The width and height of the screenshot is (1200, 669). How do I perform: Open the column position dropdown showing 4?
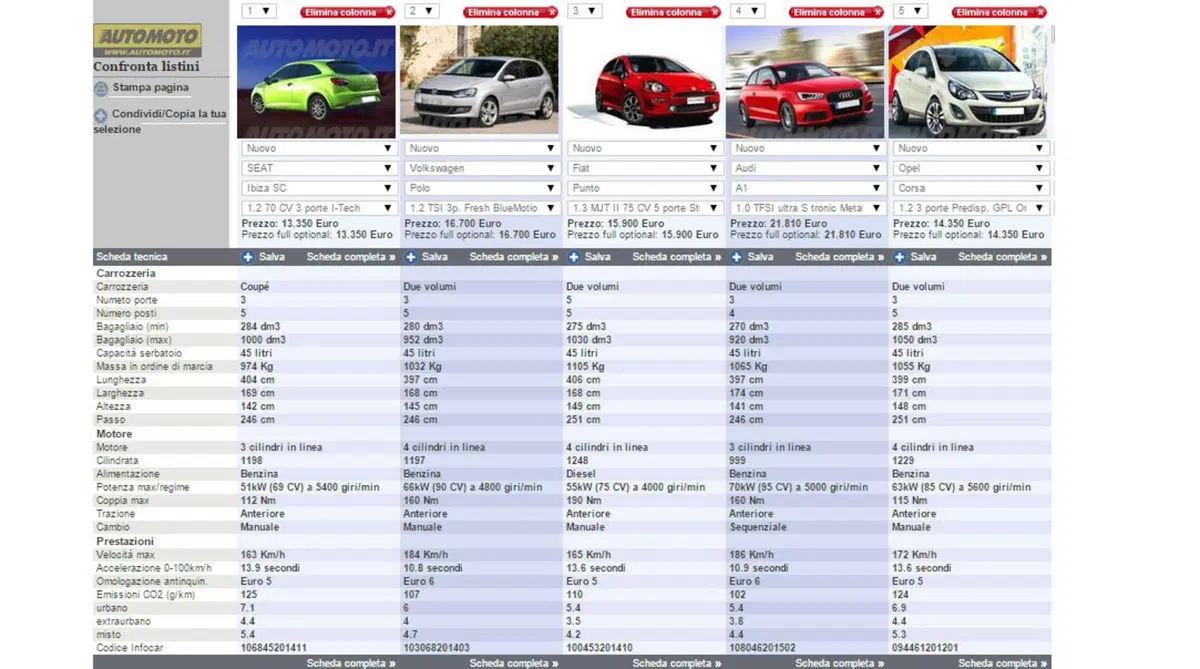[748, 11]
